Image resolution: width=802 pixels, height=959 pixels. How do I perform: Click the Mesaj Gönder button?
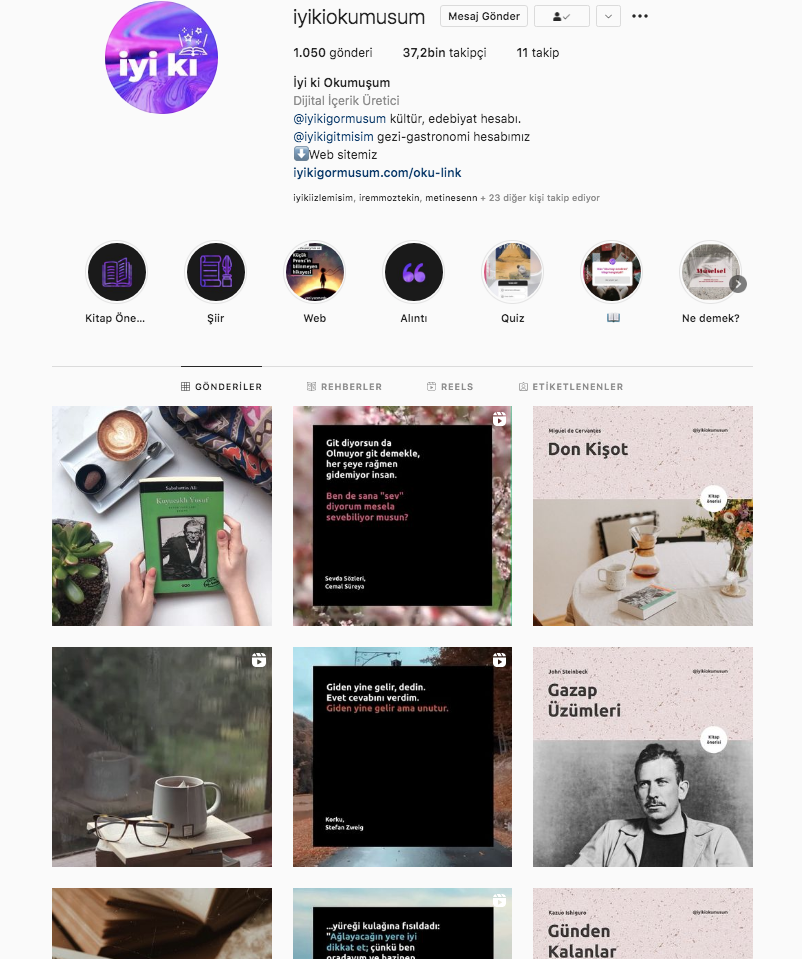484,17
